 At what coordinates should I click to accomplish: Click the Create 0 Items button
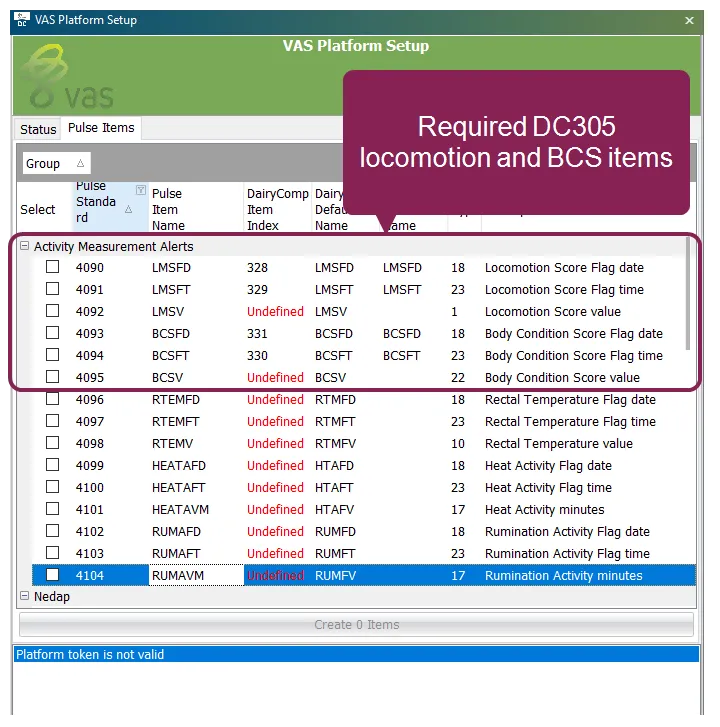(x=356, y=625)
